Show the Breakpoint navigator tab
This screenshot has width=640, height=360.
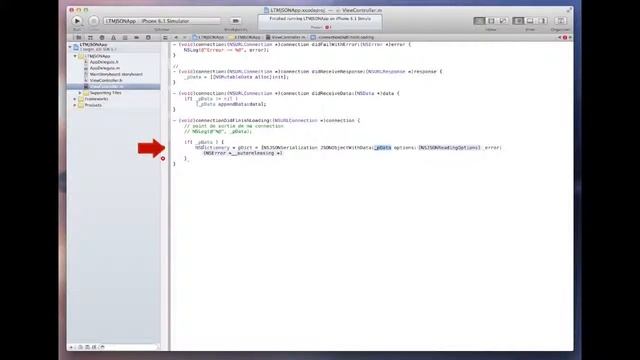(x=136, y=38)
